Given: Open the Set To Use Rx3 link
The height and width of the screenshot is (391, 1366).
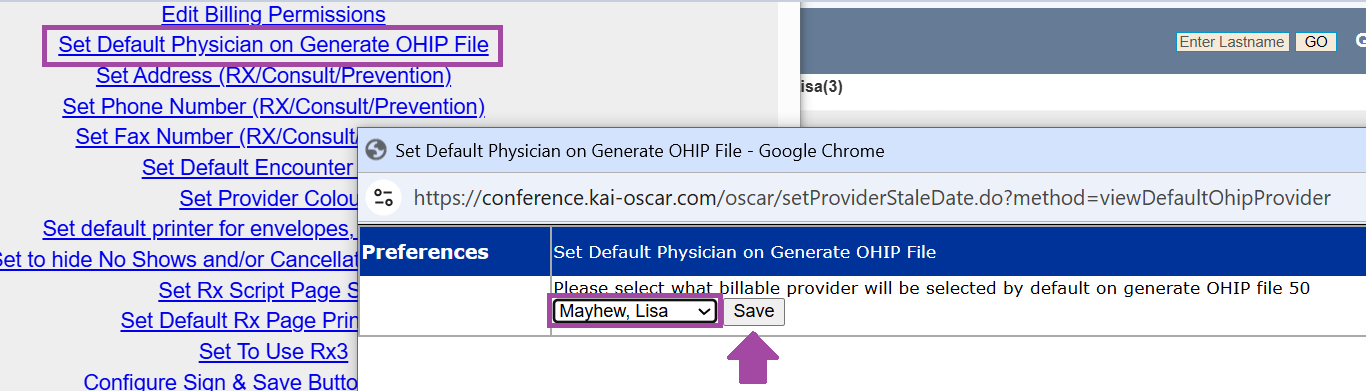Looking at the screenshot, I should pos(274,352).
